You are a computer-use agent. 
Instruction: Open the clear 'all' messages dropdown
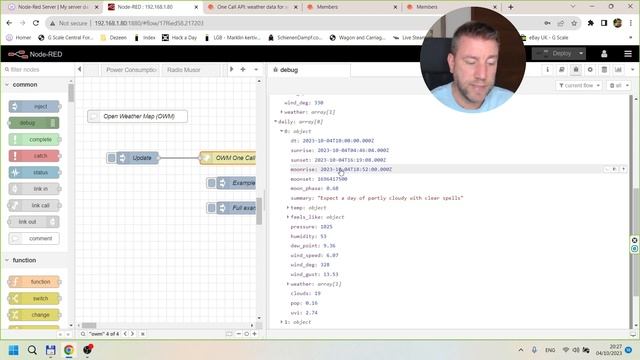[618, 85]
